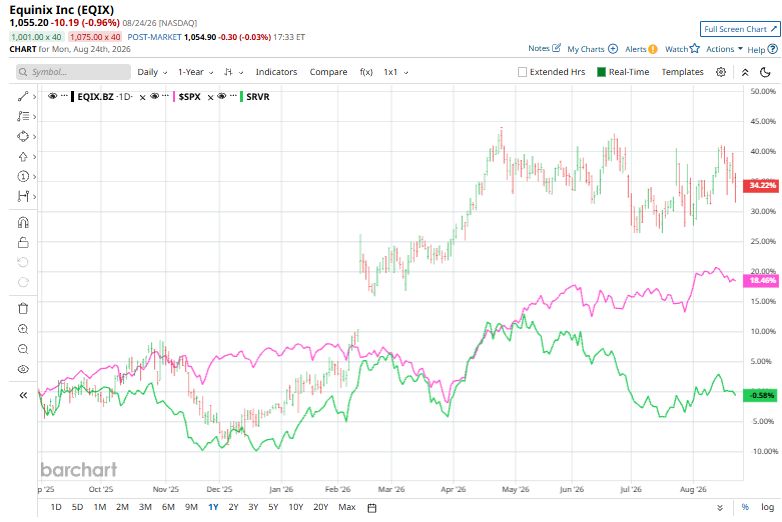782x522 pixels.
Task: Toggle $SPX series visibility eye
Action: point(155,96)
